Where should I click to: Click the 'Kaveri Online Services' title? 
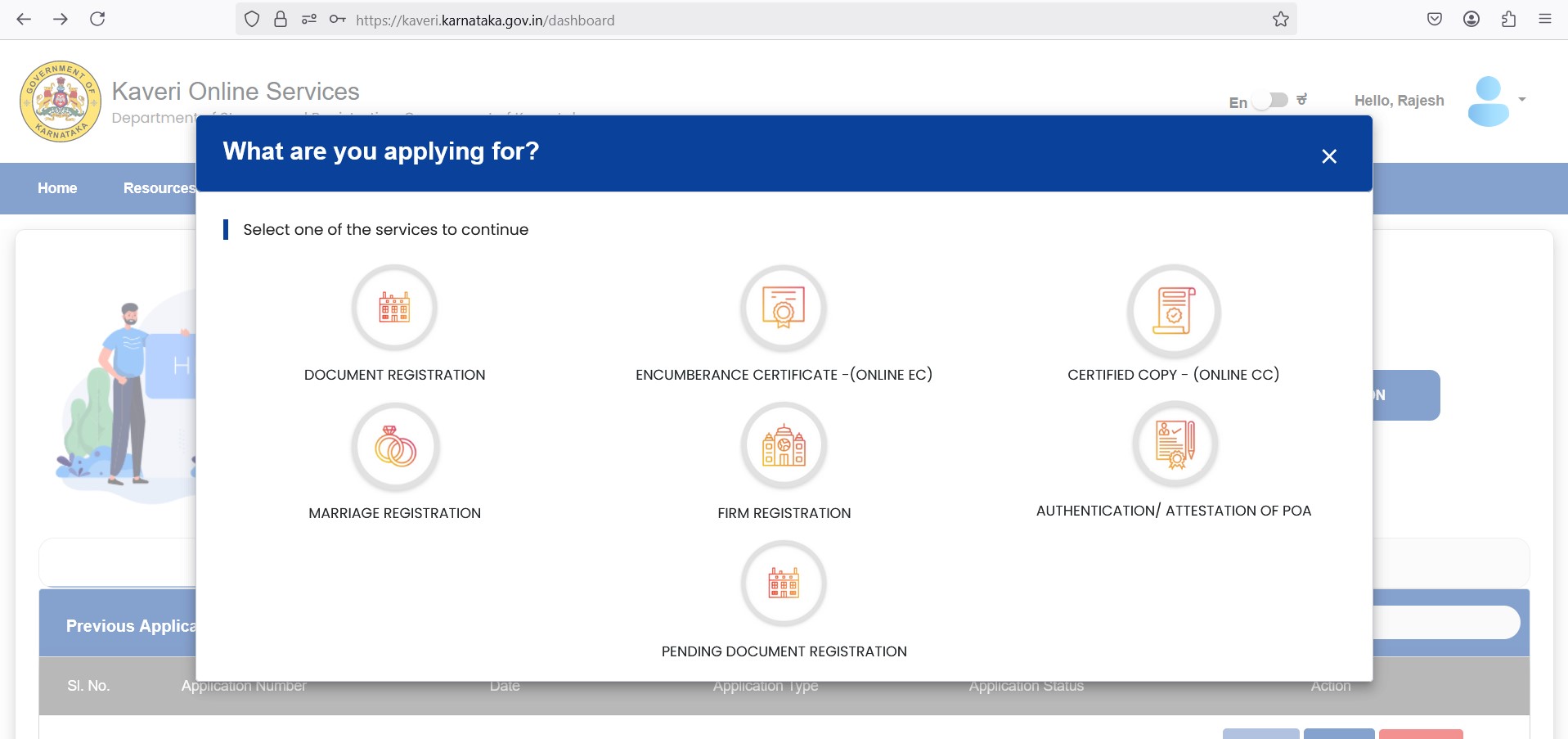pyautogui.click(x=236, y=91)
